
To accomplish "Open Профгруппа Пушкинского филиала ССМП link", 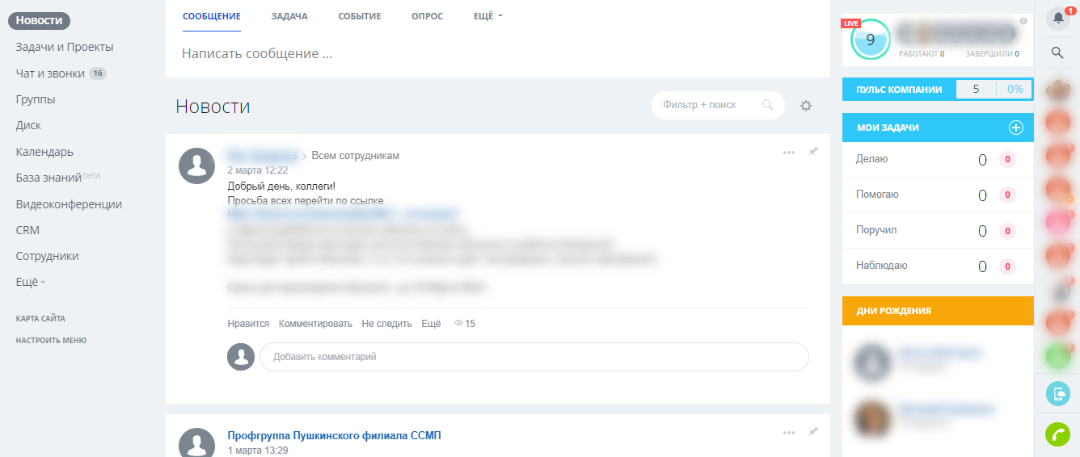I will click(334, 436).
